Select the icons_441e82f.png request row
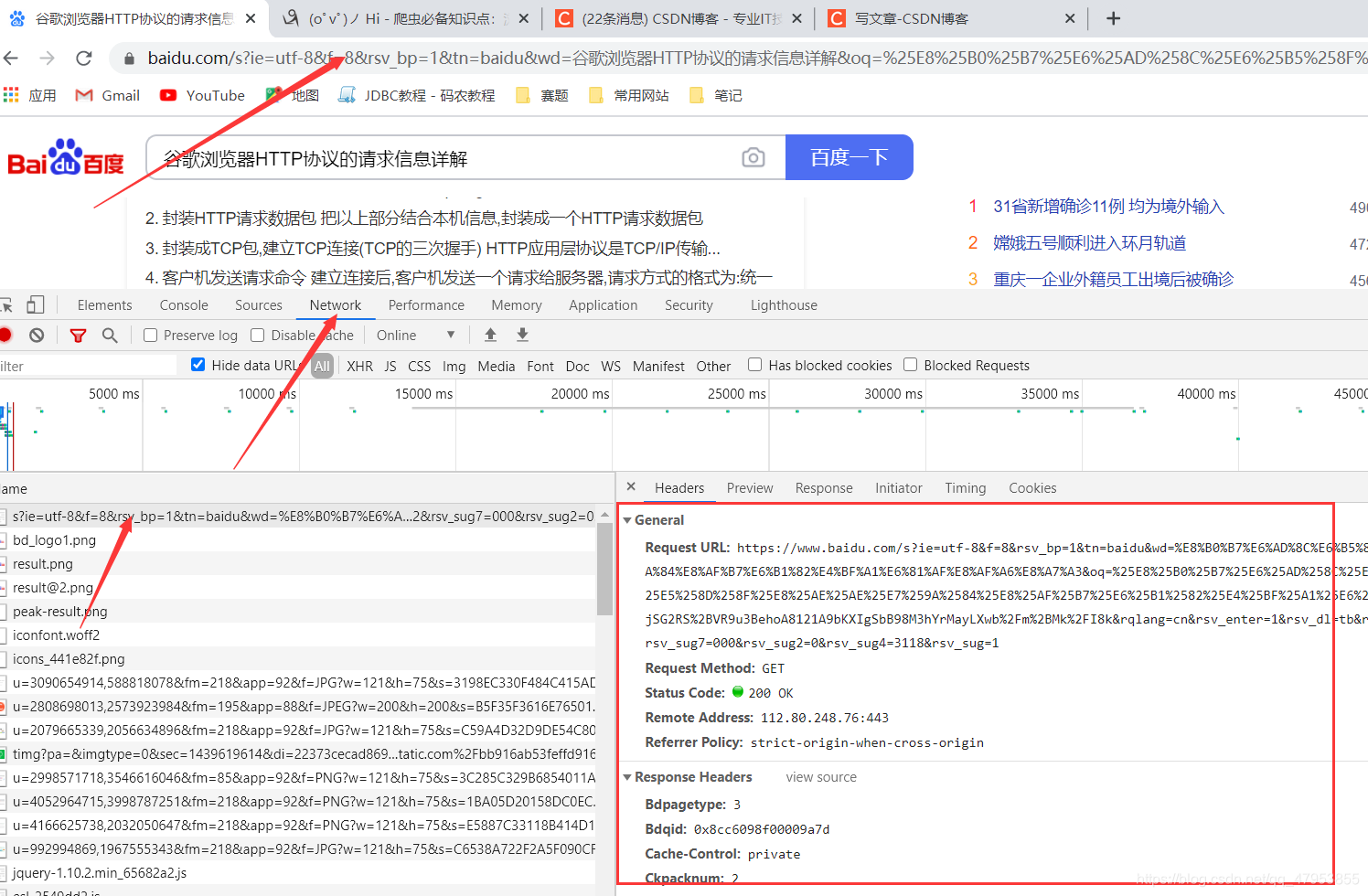Screen dimensions: 1368x896 coord(298,659)
